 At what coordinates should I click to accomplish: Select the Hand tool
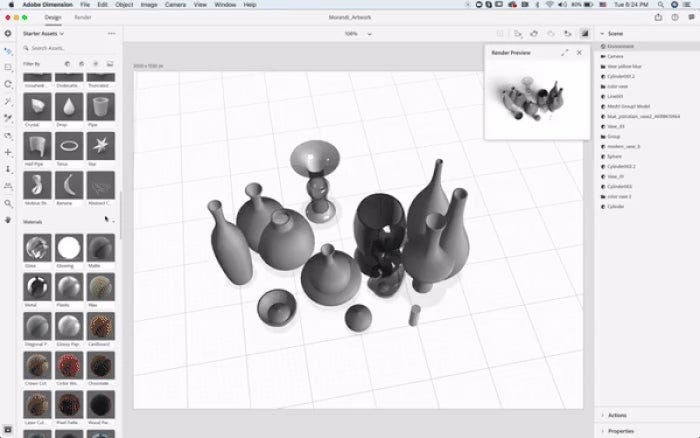8,220
